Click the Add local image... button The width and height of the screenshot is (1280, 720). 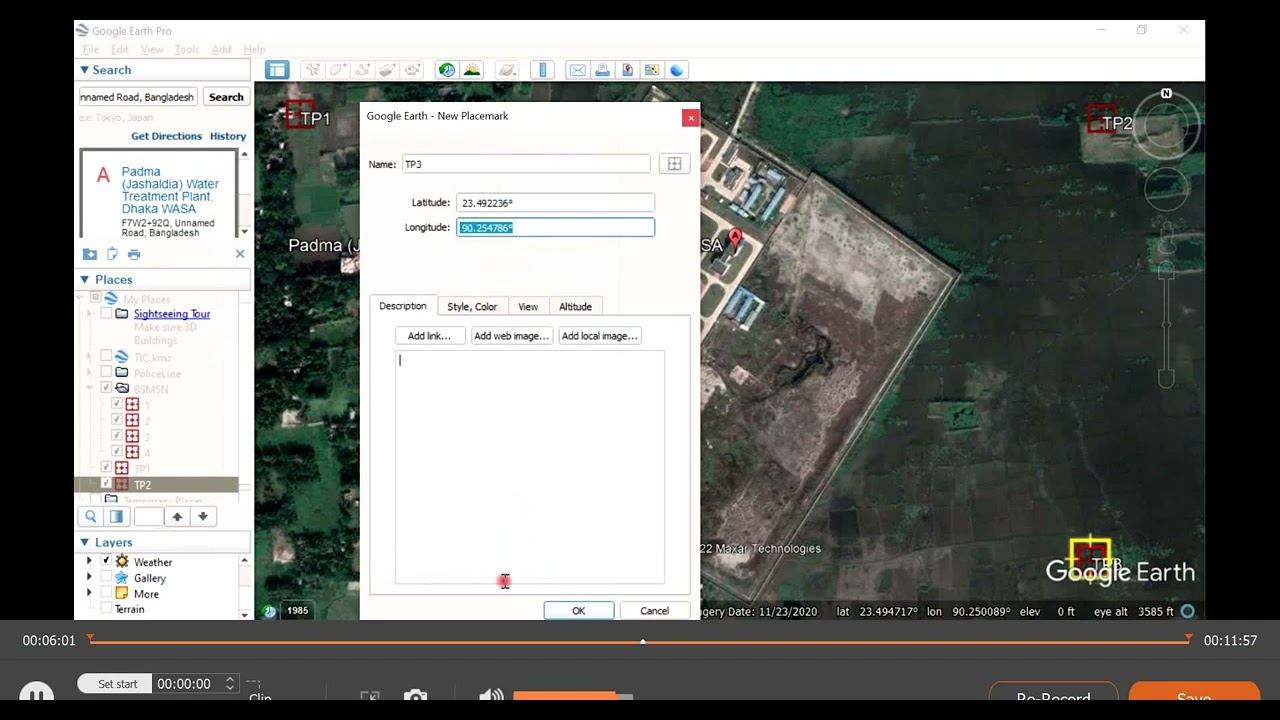click(x=599, y=336)
